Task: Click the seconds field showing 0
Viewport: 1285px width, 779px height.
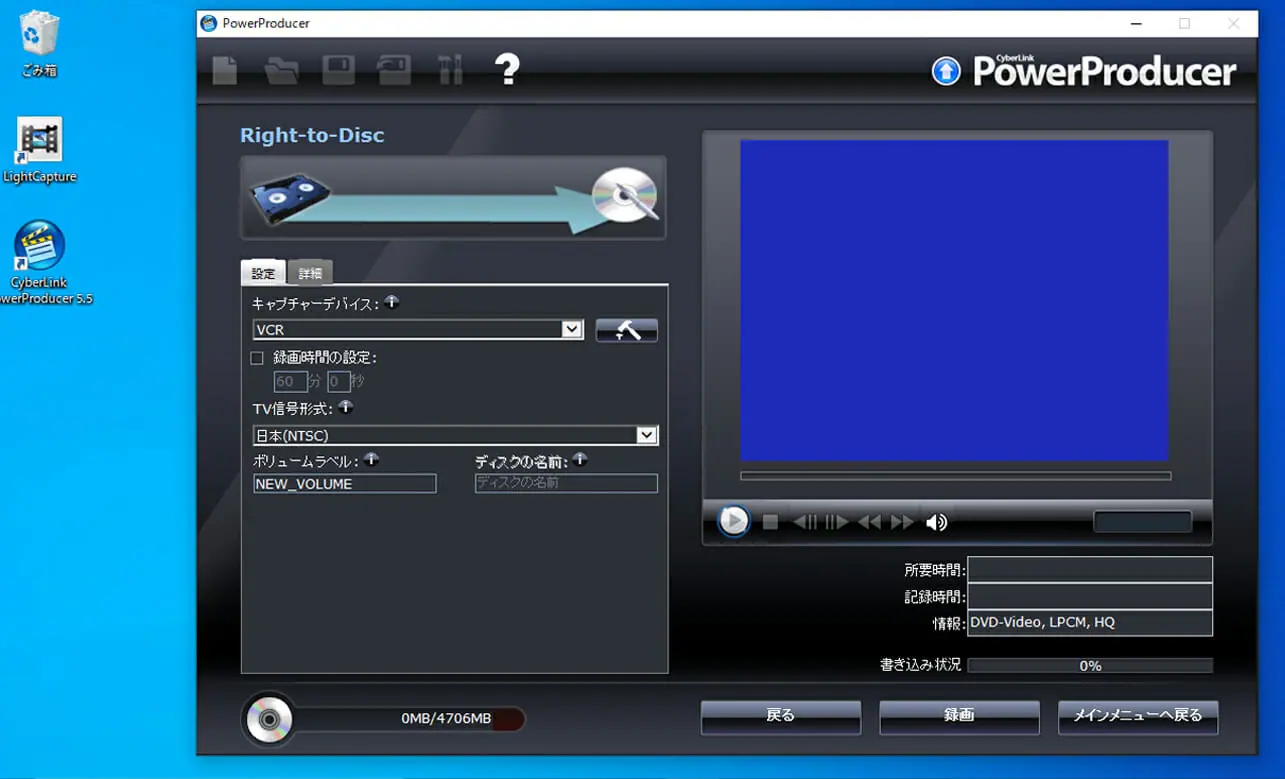Action: (339, 382)
